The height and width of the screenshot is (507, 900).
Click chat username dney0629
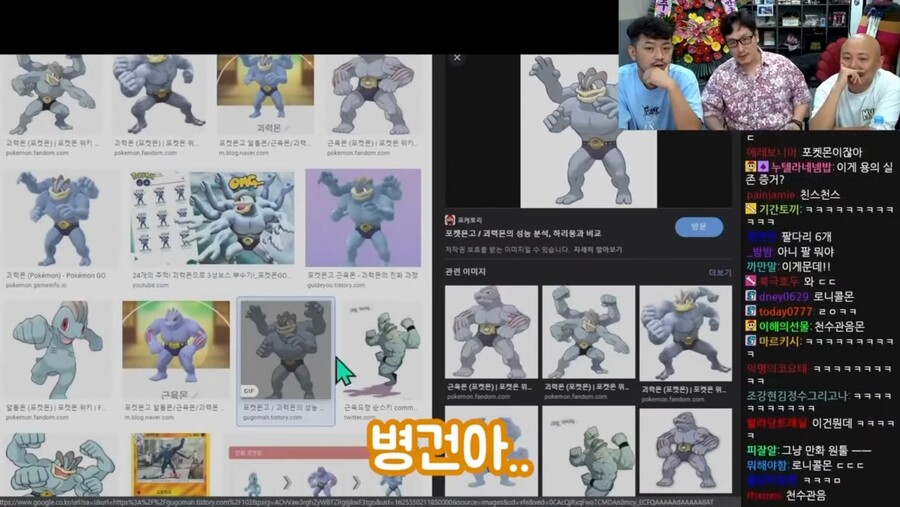click(x=785, y=296)
